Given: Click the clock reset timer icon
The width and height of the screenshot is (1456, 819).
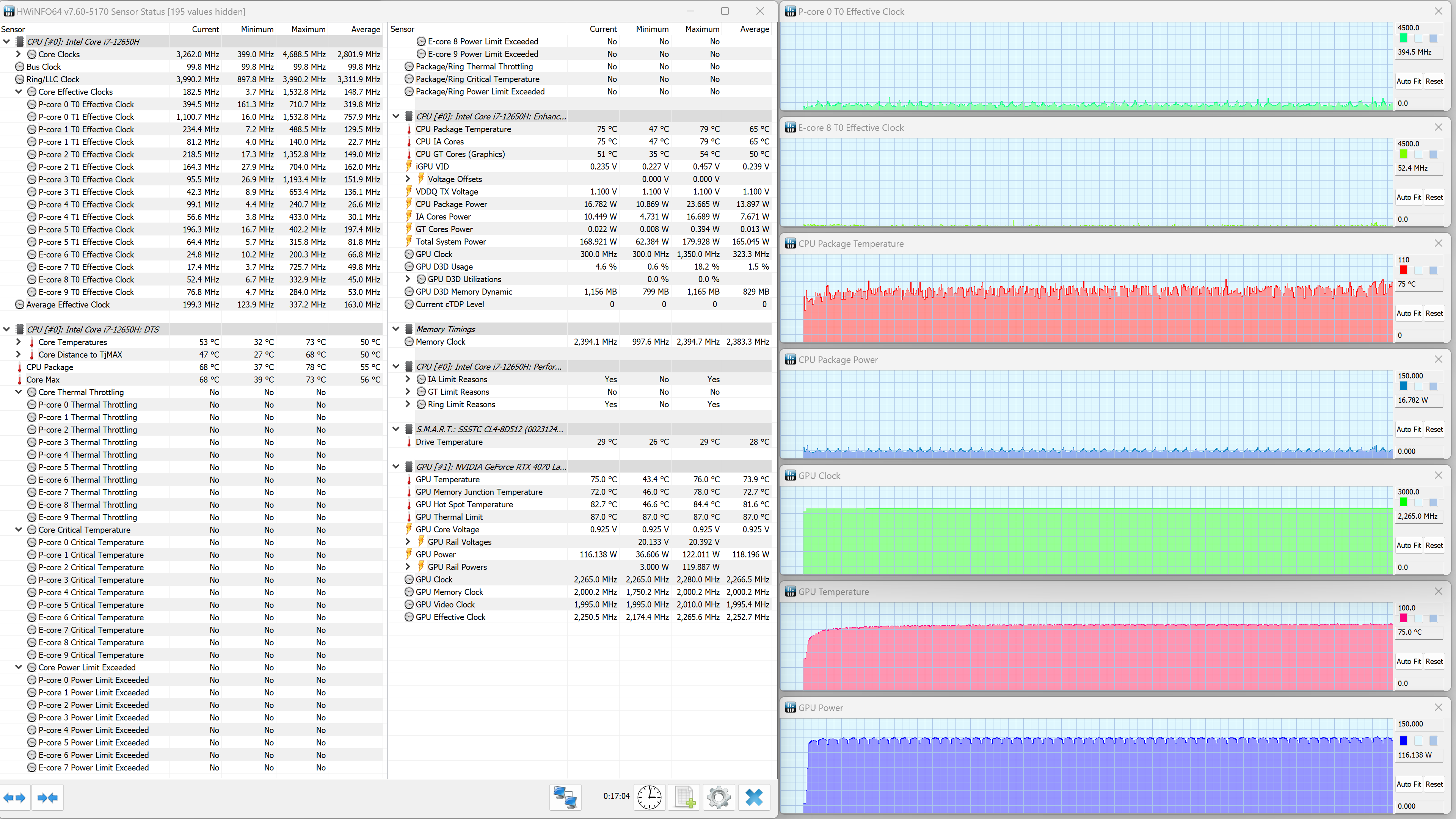Looking at the screenshot, I should click(x=650, y=797).
